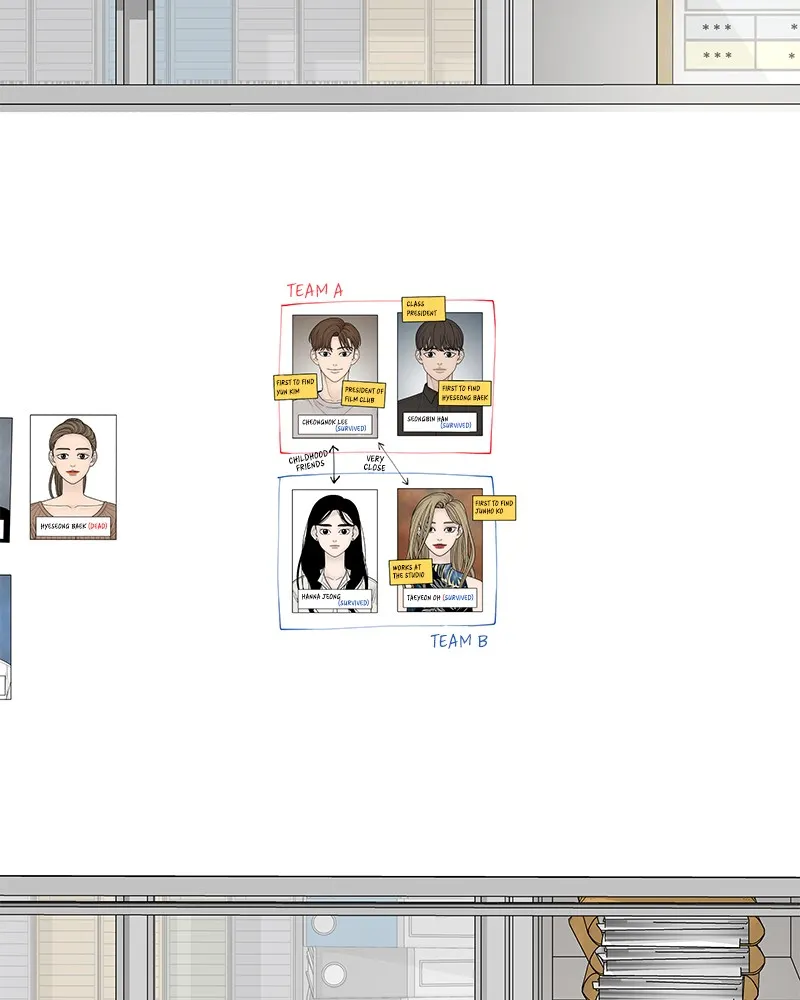Click Cheongwok Lee's portrait photo
Viewport: 800px width, 1000px height.
335,376
